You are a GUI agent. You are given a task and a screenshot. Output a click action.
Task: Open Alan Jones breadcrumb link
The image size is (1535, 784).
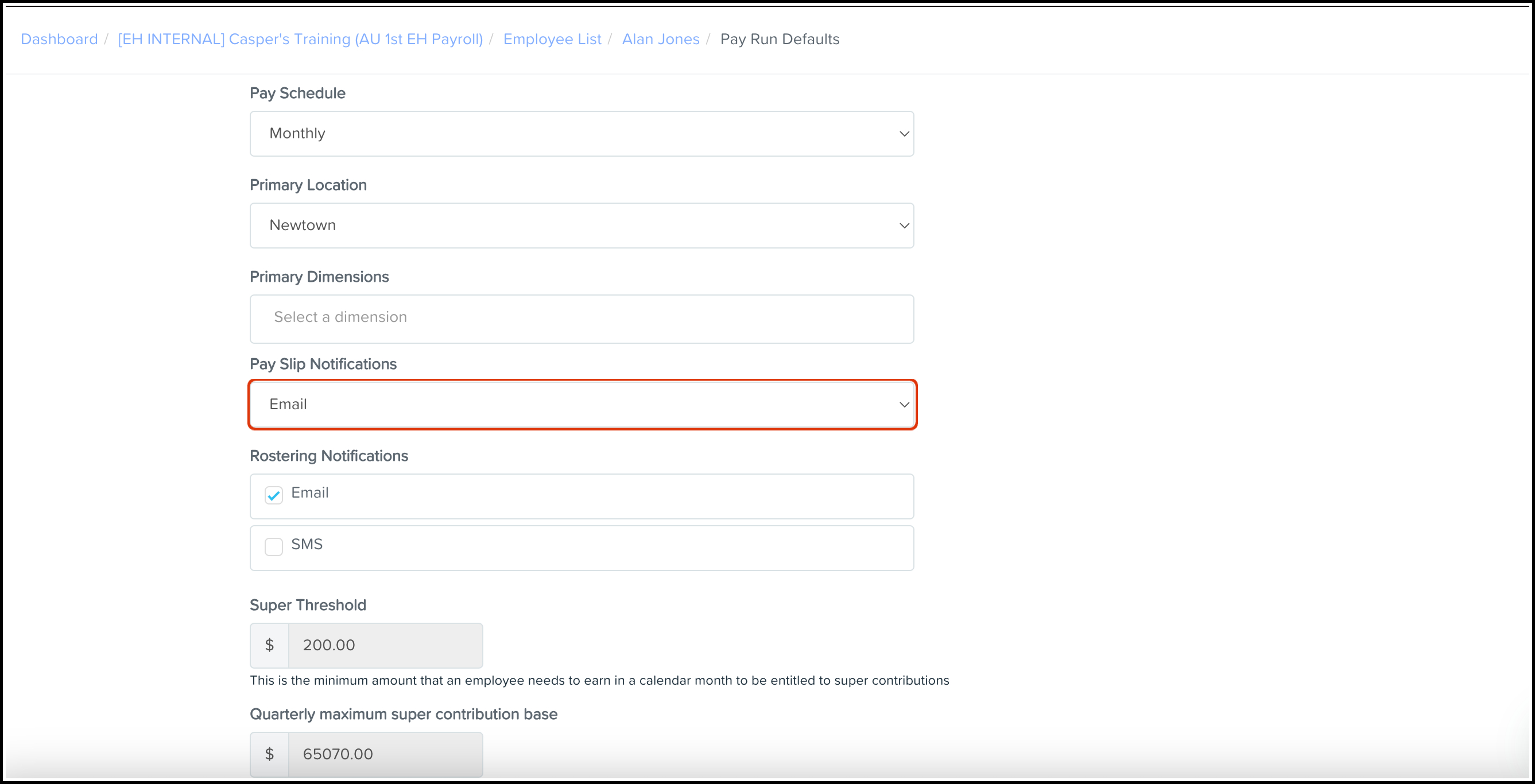point(660,40)
